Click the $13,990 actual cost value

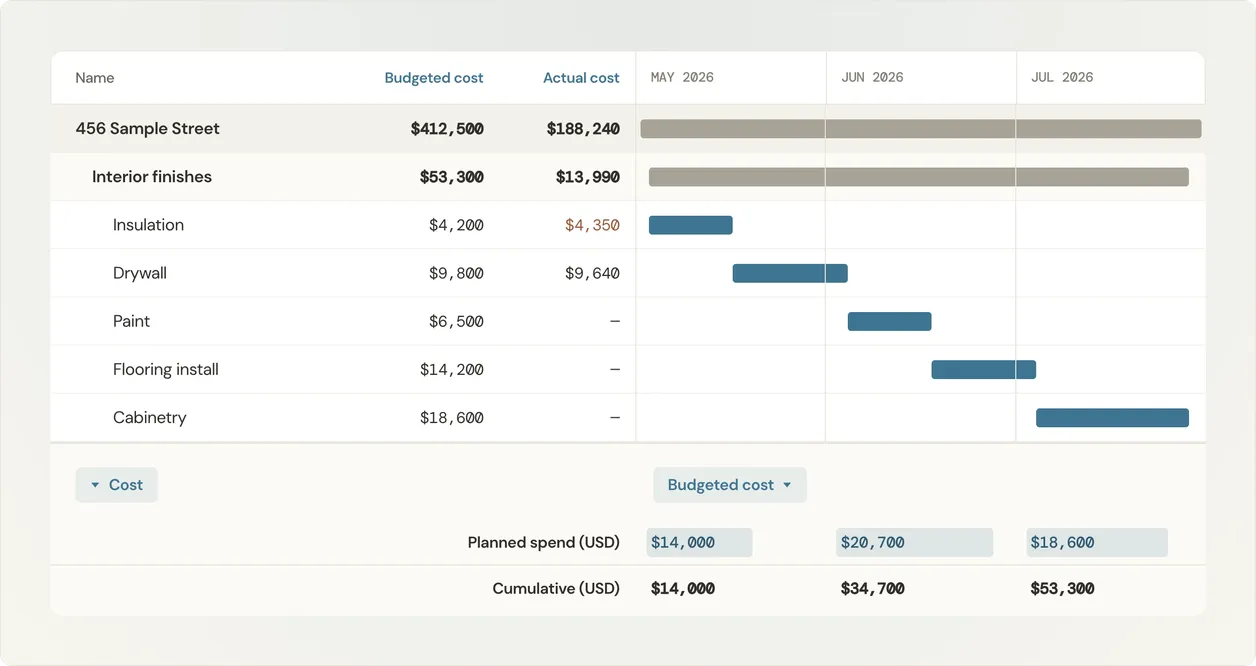pyautogui.click(x=588, y=177)
